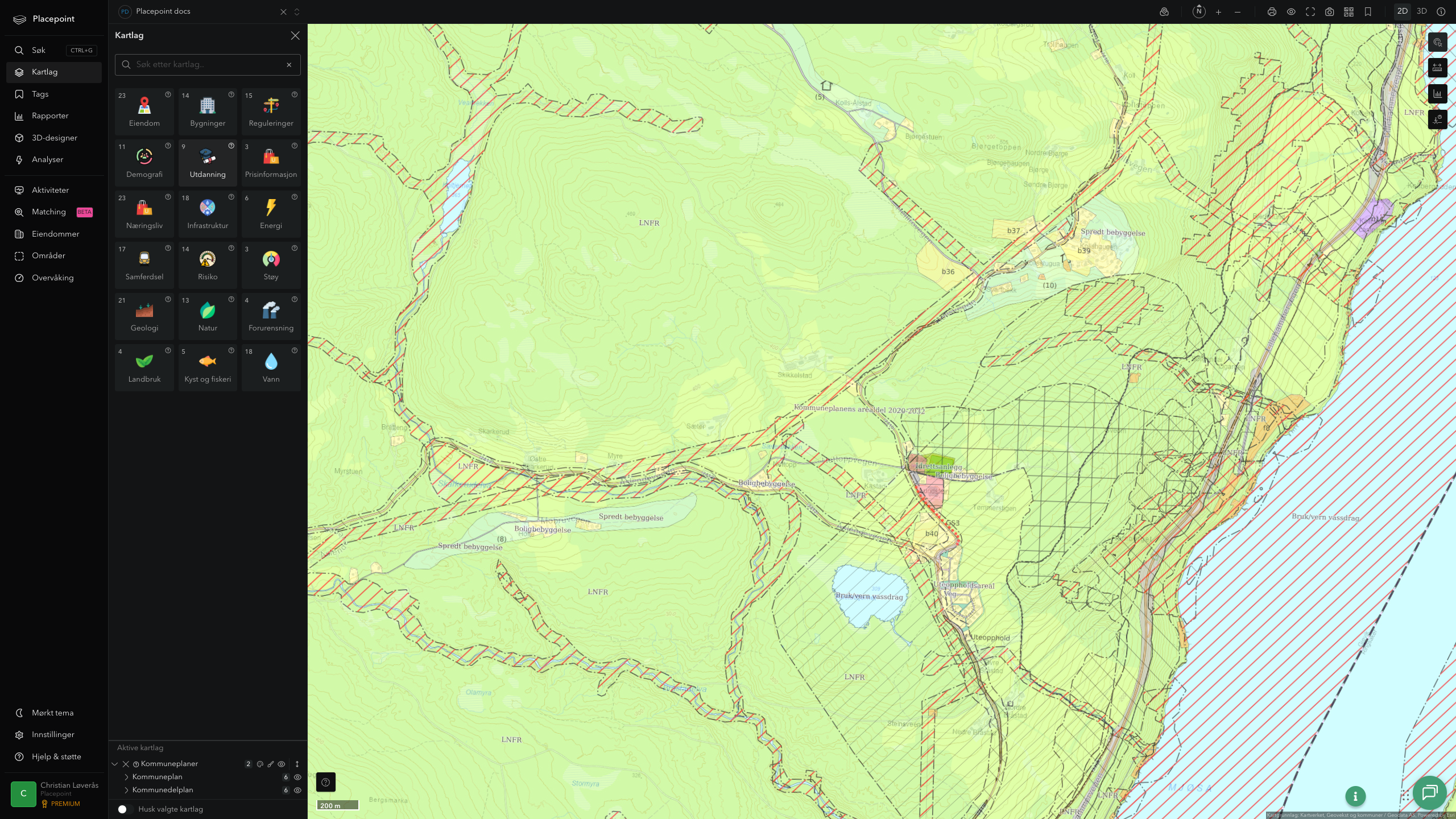Hide the Kommuneplan sublayer
The image size is (1456, 819).
coord(297,777)
